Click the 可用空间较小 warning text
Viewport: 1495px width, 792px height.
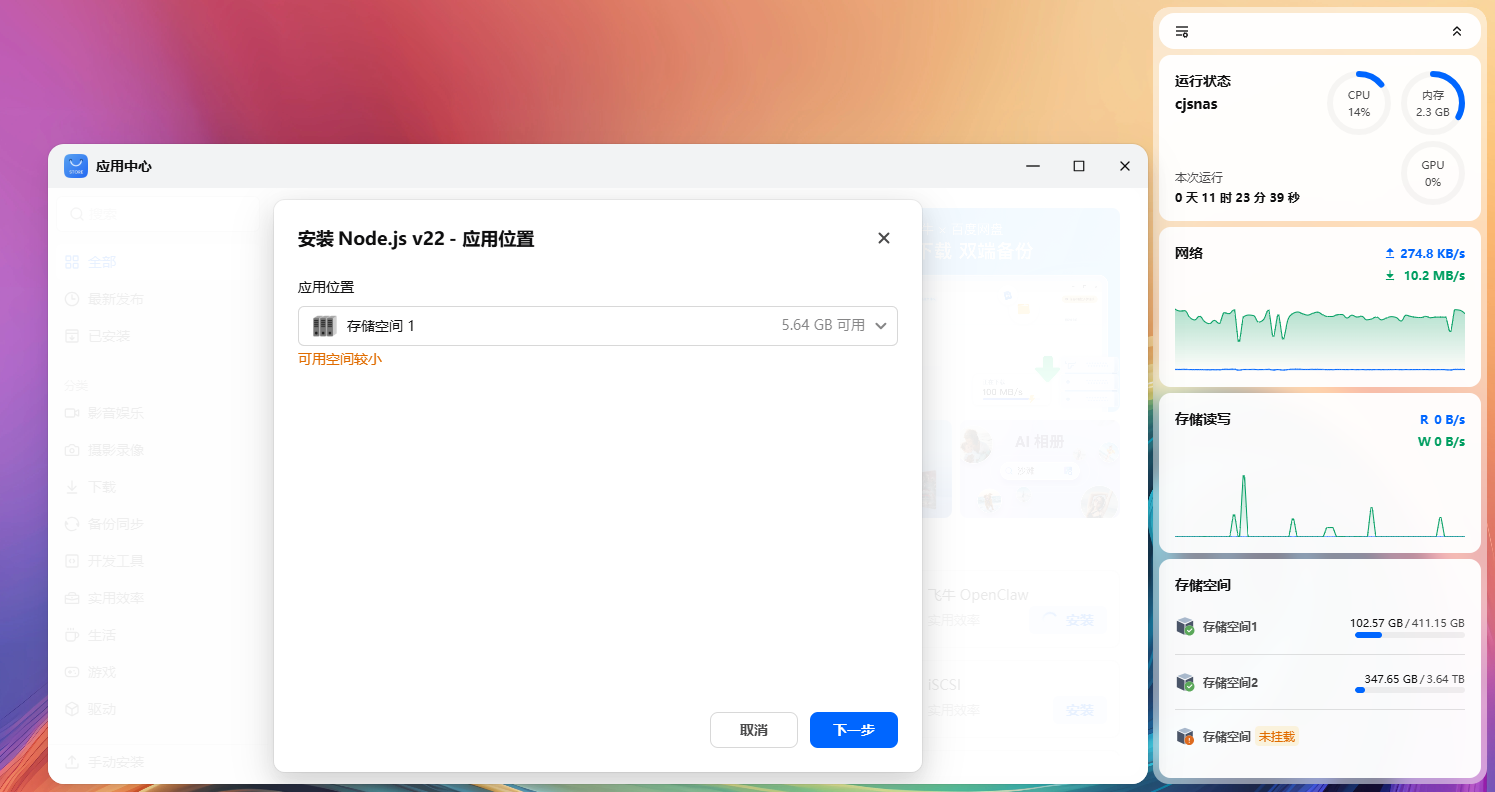tap(340, 359)
